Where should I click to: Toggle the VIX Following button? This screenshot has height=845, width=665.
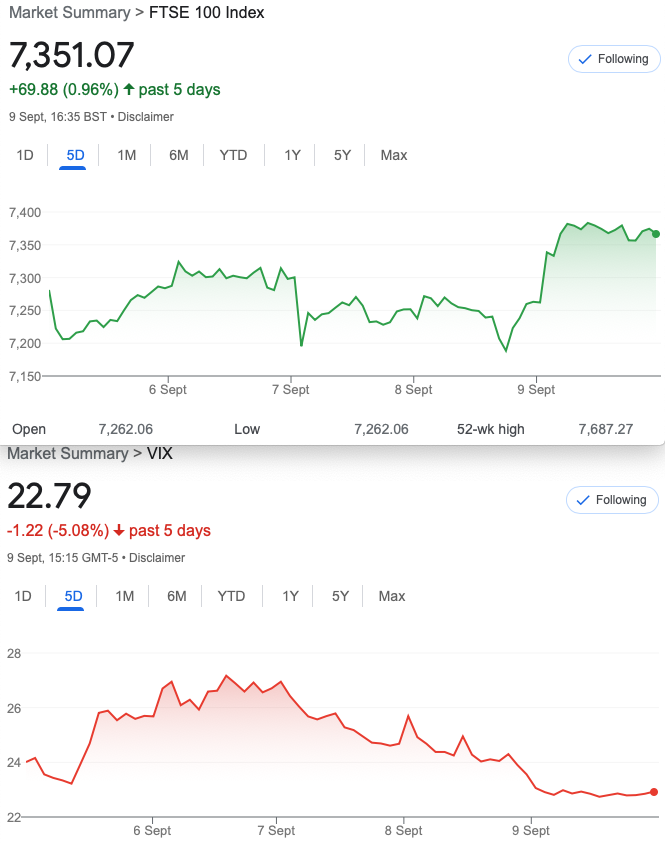coord(613,500)
